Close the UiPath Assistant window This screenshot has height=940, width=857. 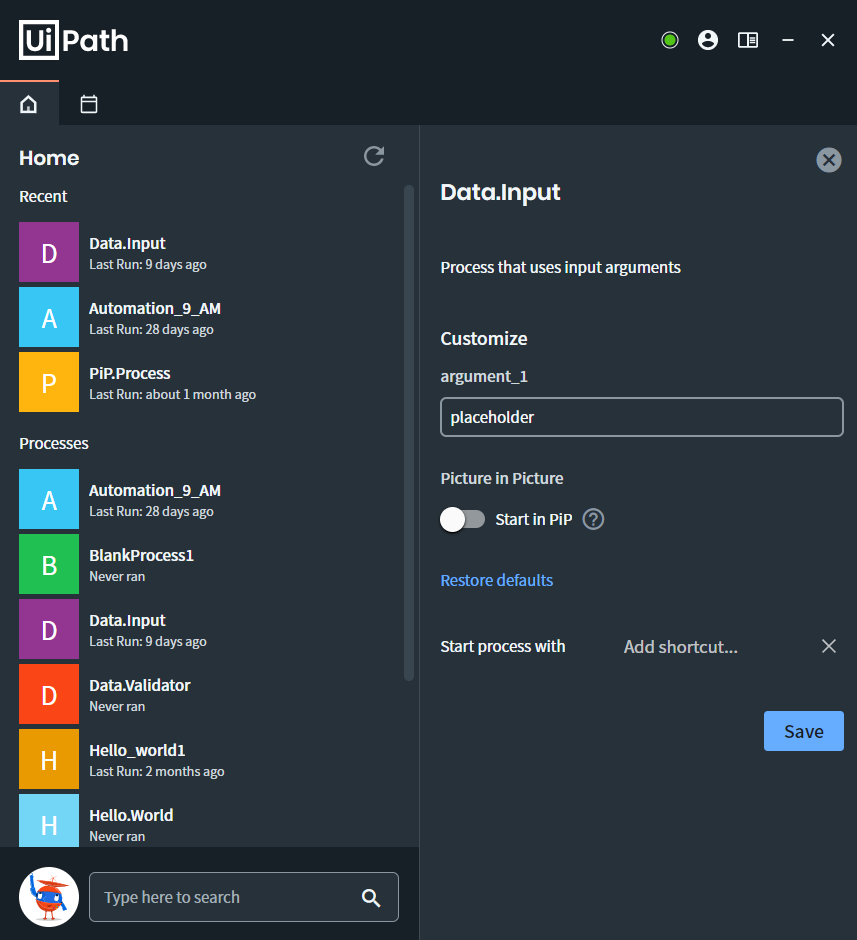[x=828, y=40]
